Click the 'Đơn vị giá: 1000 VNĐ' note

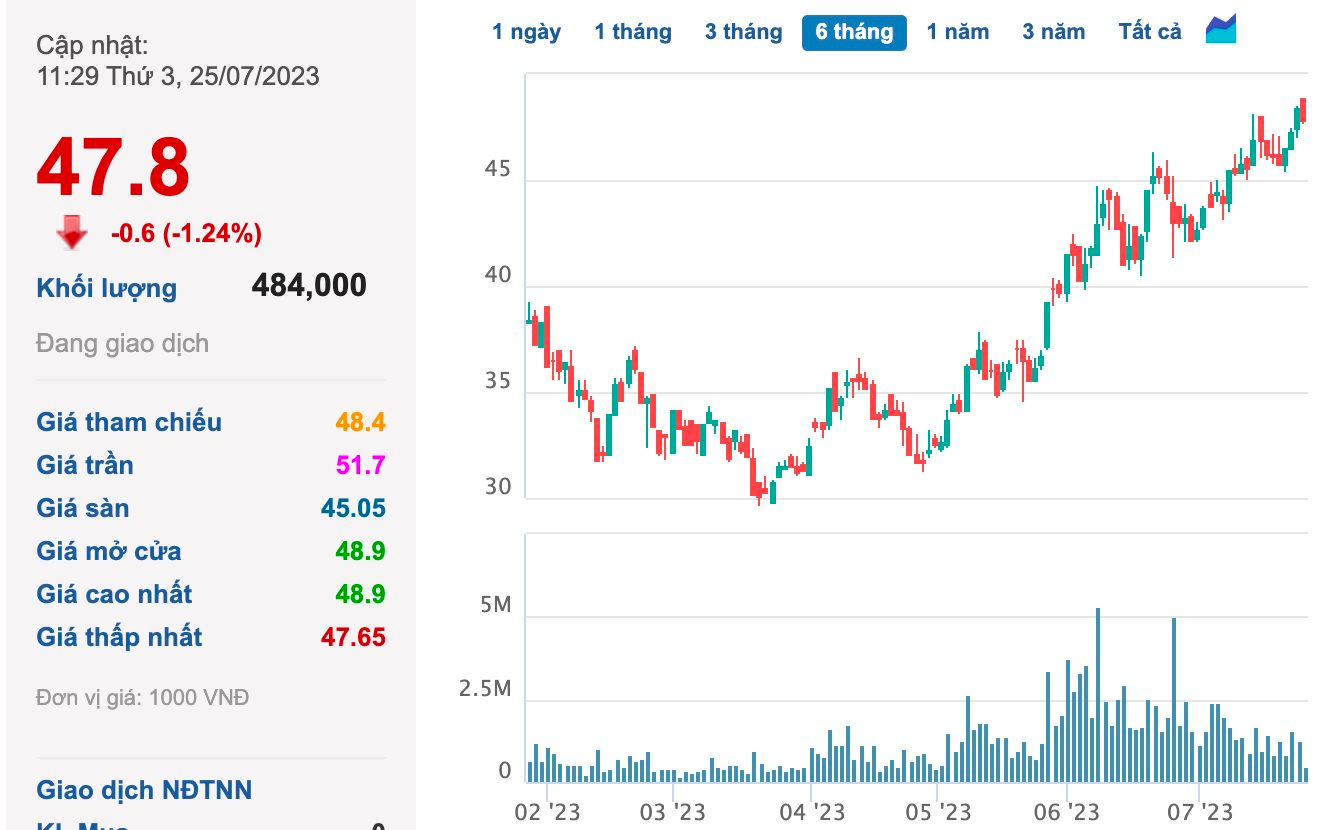point(142,697)
